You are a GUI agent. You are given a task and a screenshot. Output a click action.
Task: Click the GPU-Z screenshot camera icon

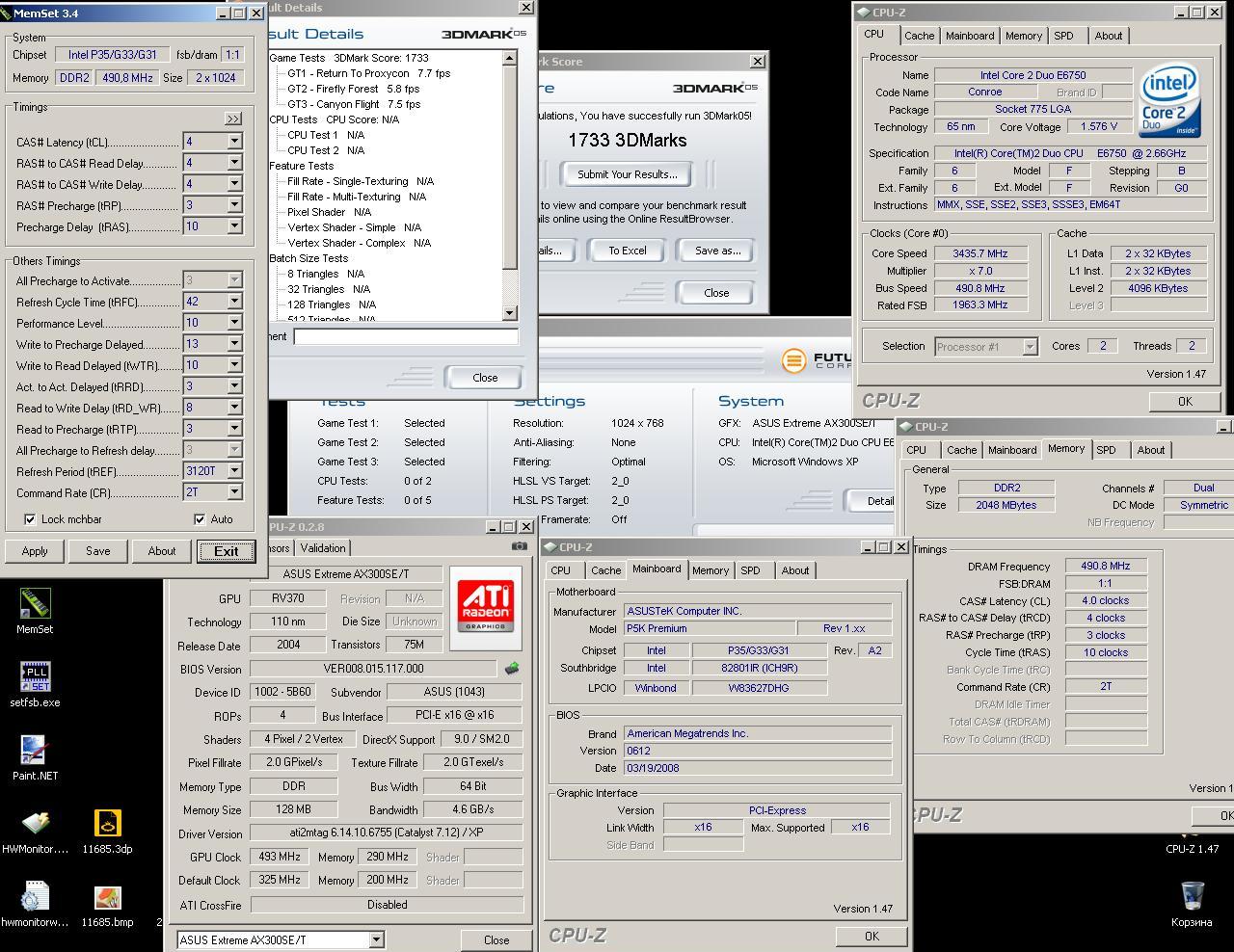pyautogui.click(x=520, y=546)
